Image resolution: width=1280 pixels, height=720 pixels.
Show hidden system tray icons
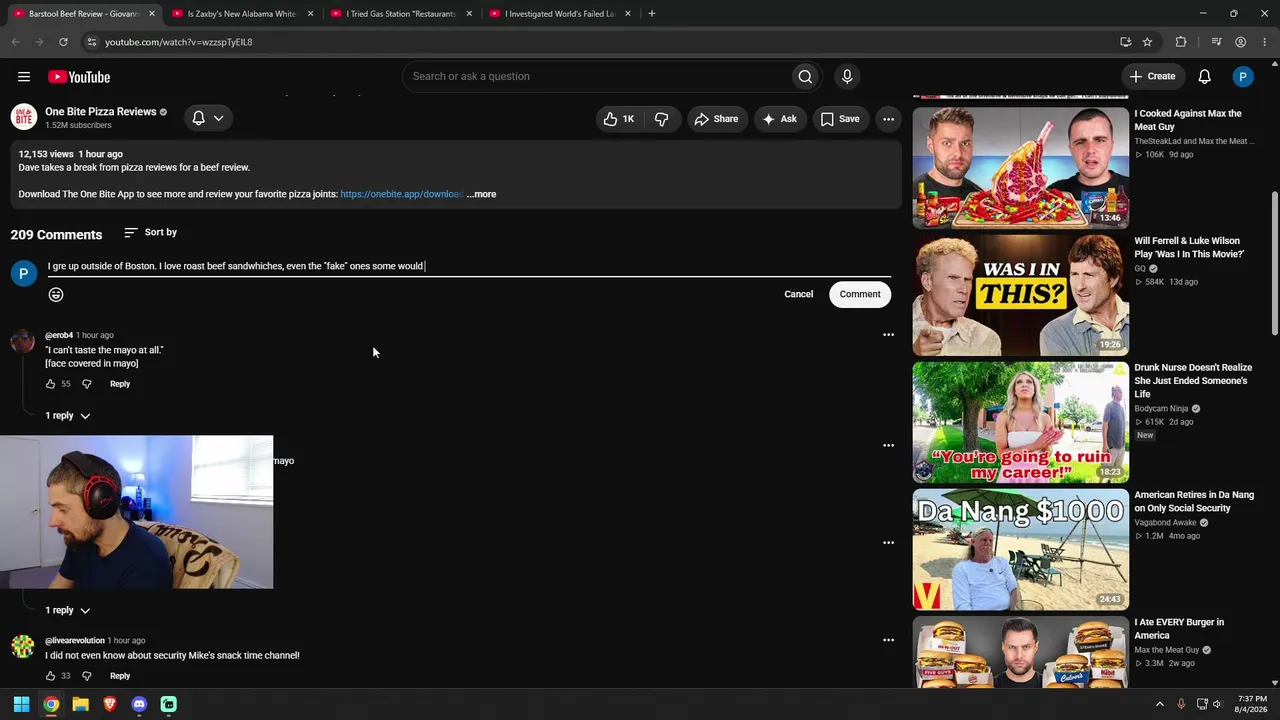pos(1160,704)
